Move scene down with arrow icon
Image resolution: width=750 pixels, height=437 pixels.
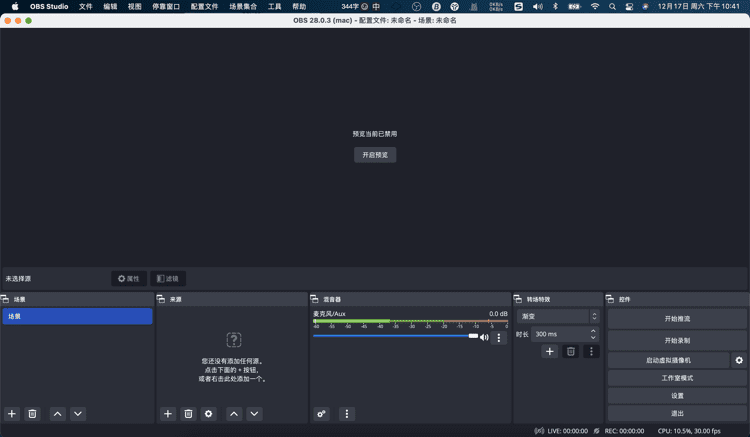[78, 414]
